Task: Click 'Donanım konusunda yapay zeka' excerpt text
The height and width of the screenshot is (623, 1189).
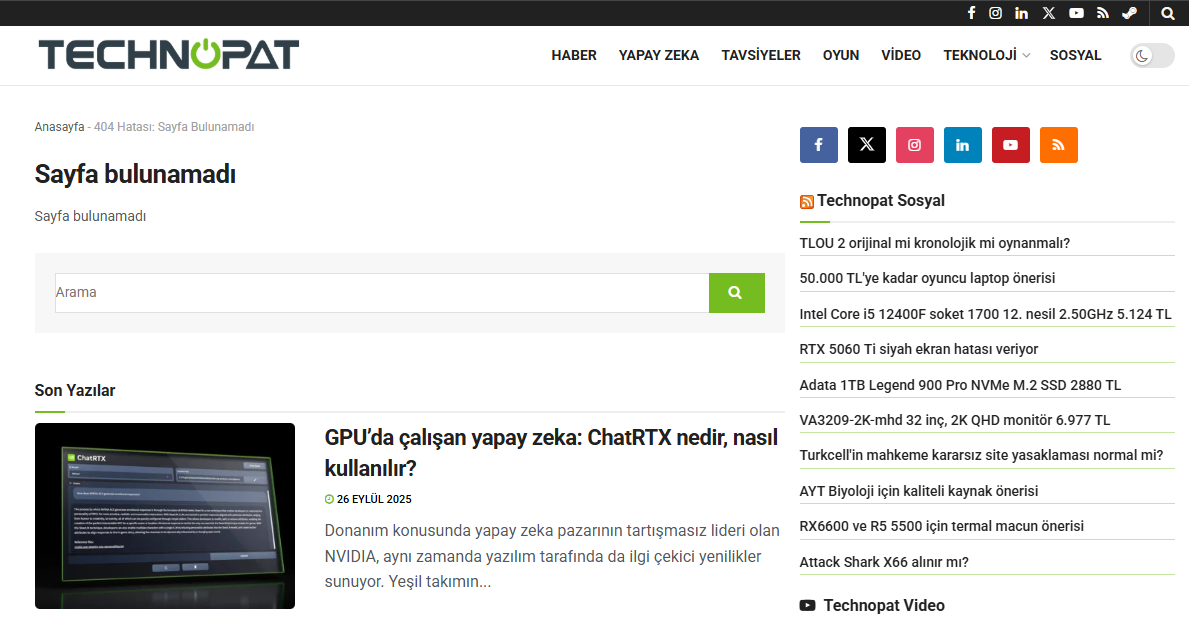Action: tap(552, 556)
